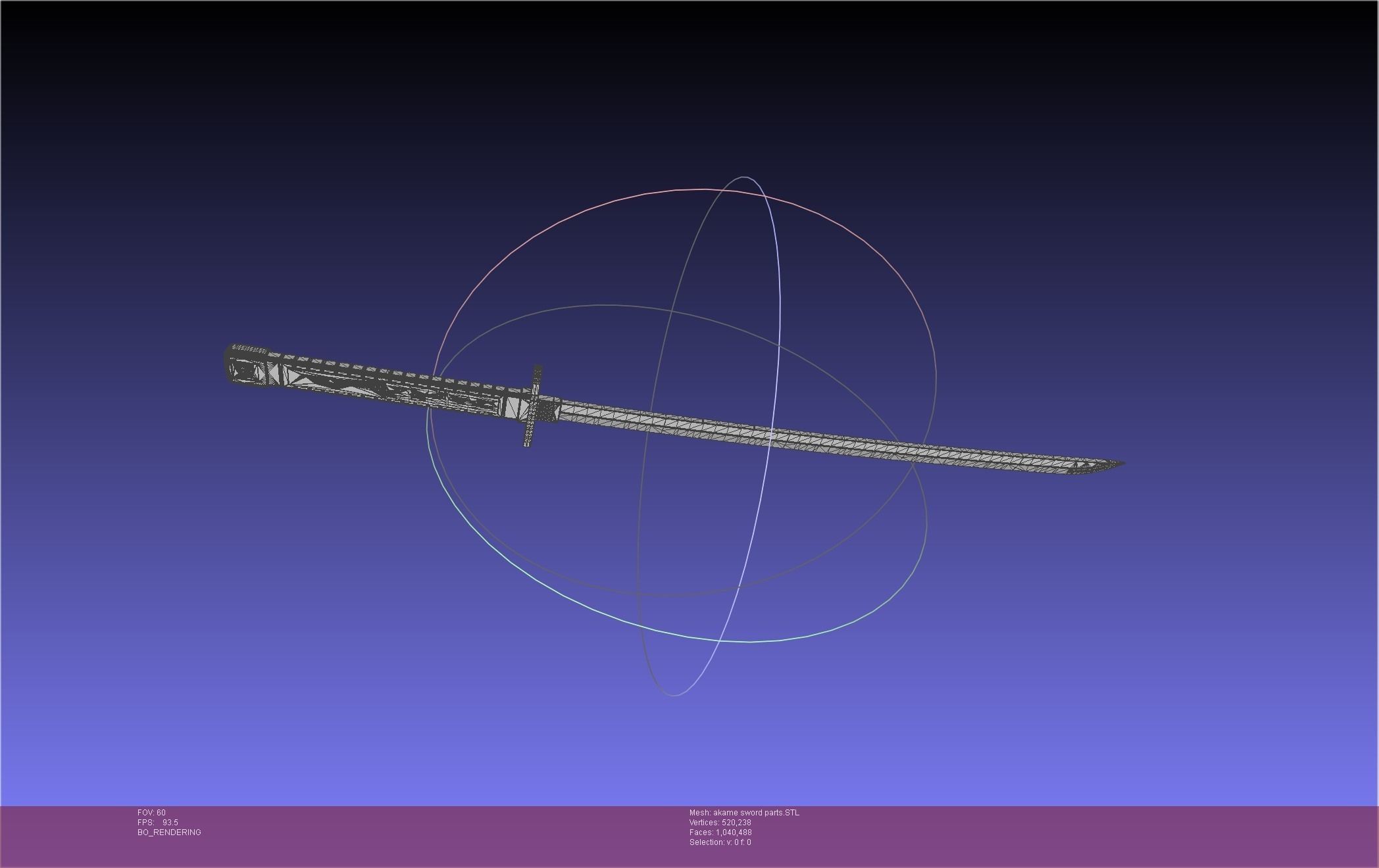This screenshot has width=1379, height=868.
Task: Click the "FOV: 60" status text
Action: coord(151,813)
